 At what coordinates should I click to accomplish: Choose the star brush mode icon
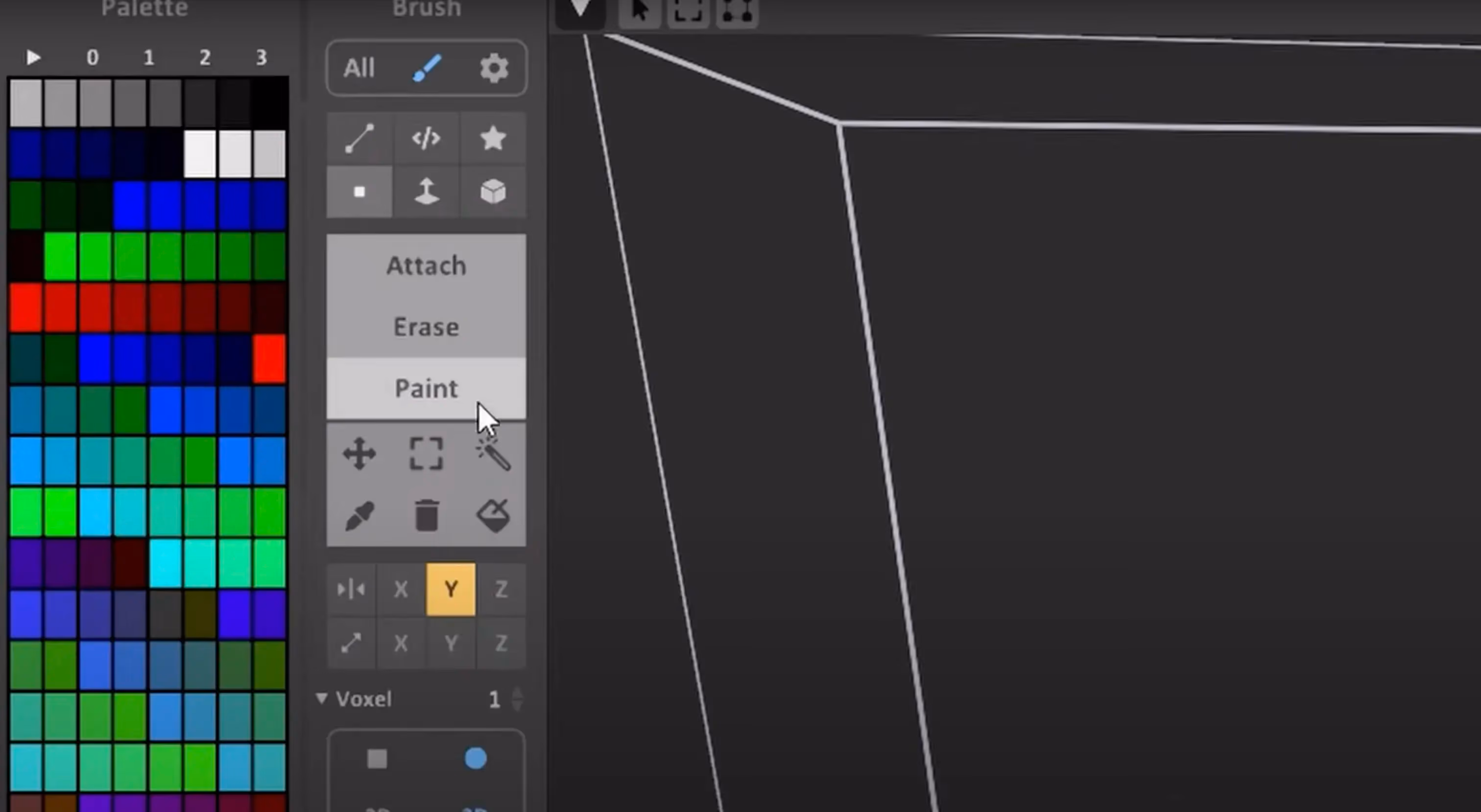click(x=493, y=139)
